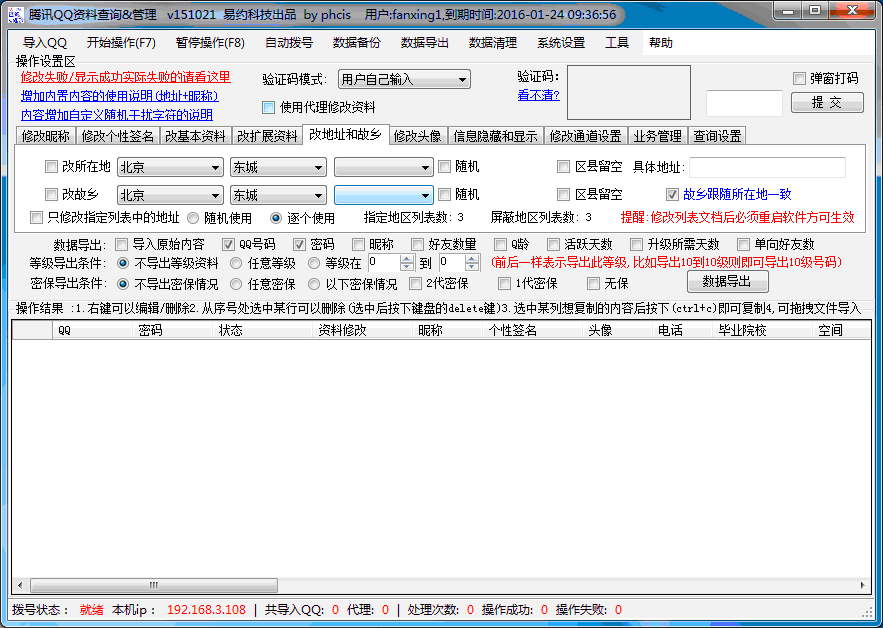Switch to the 修改昵称 tab
The width and height of the screenshot is (883, 628).
[46, 136]
